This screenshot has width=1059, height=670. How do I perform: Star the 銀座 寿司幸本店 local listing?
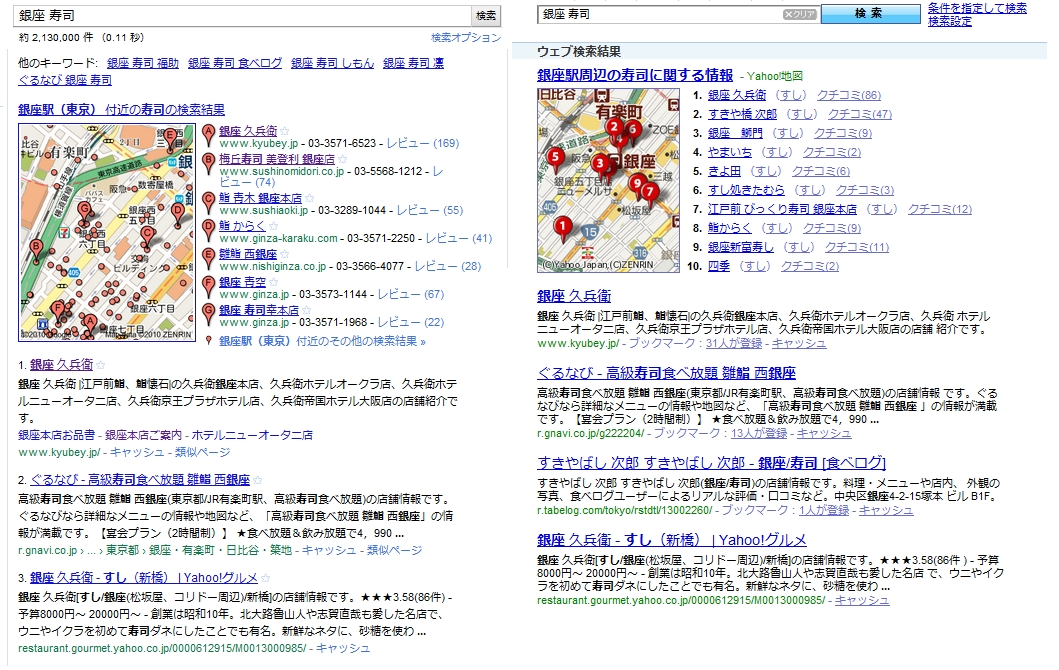[x=307, y=311]
